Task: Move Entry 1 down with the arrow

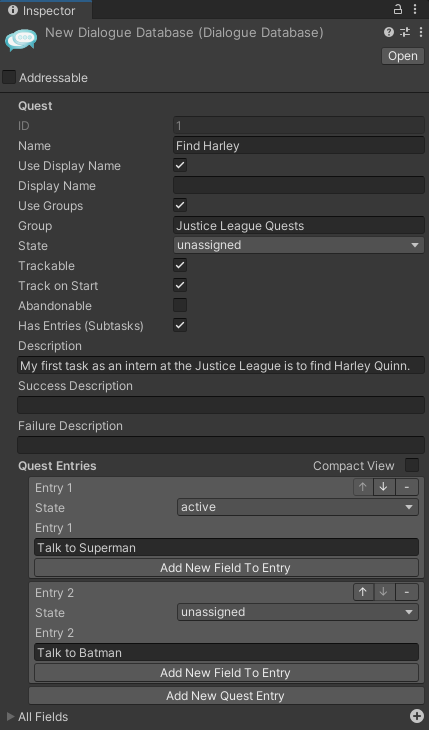Action: (383, 487)
